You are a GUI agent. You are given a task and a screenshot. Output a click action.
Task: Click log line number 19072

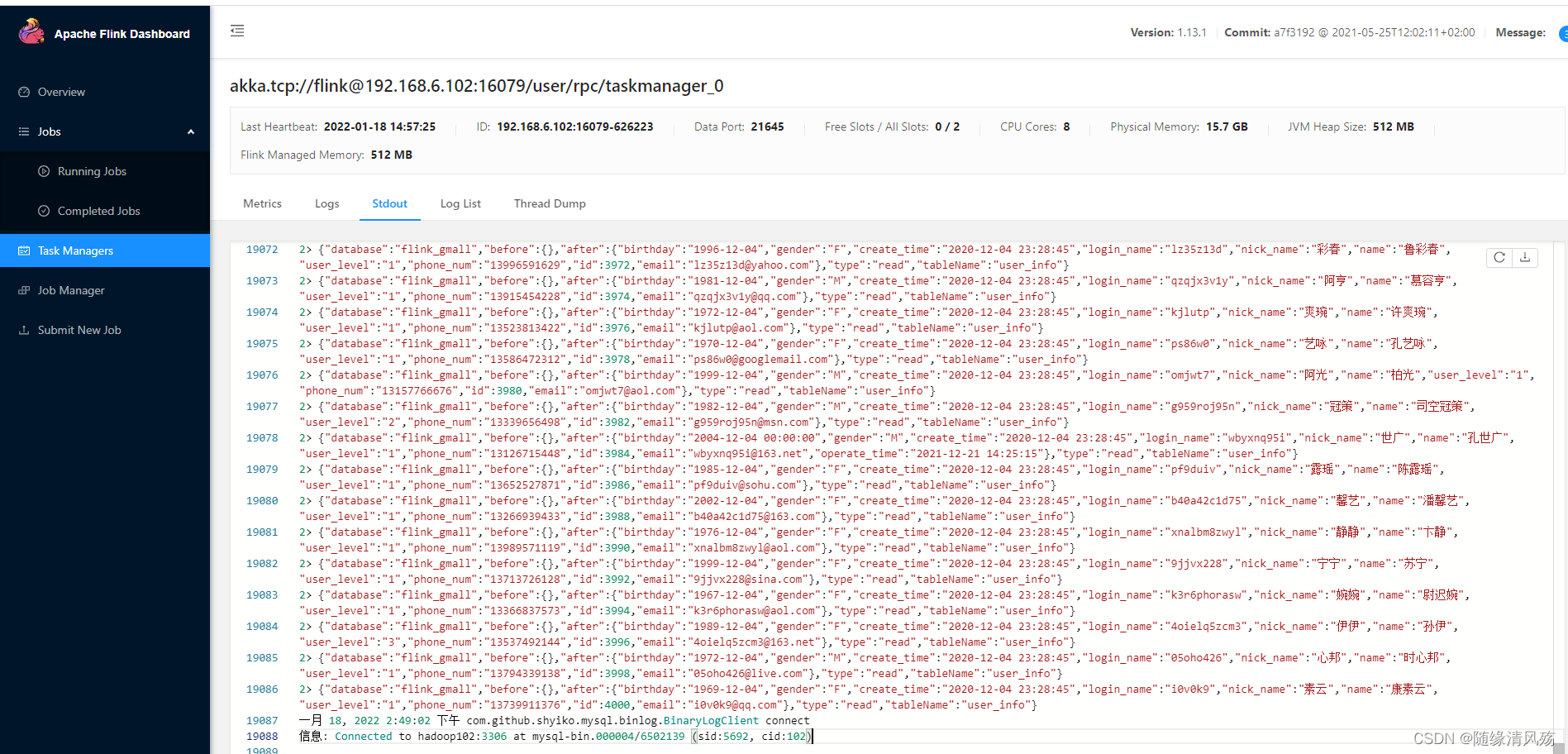click(x=262, y=250)
